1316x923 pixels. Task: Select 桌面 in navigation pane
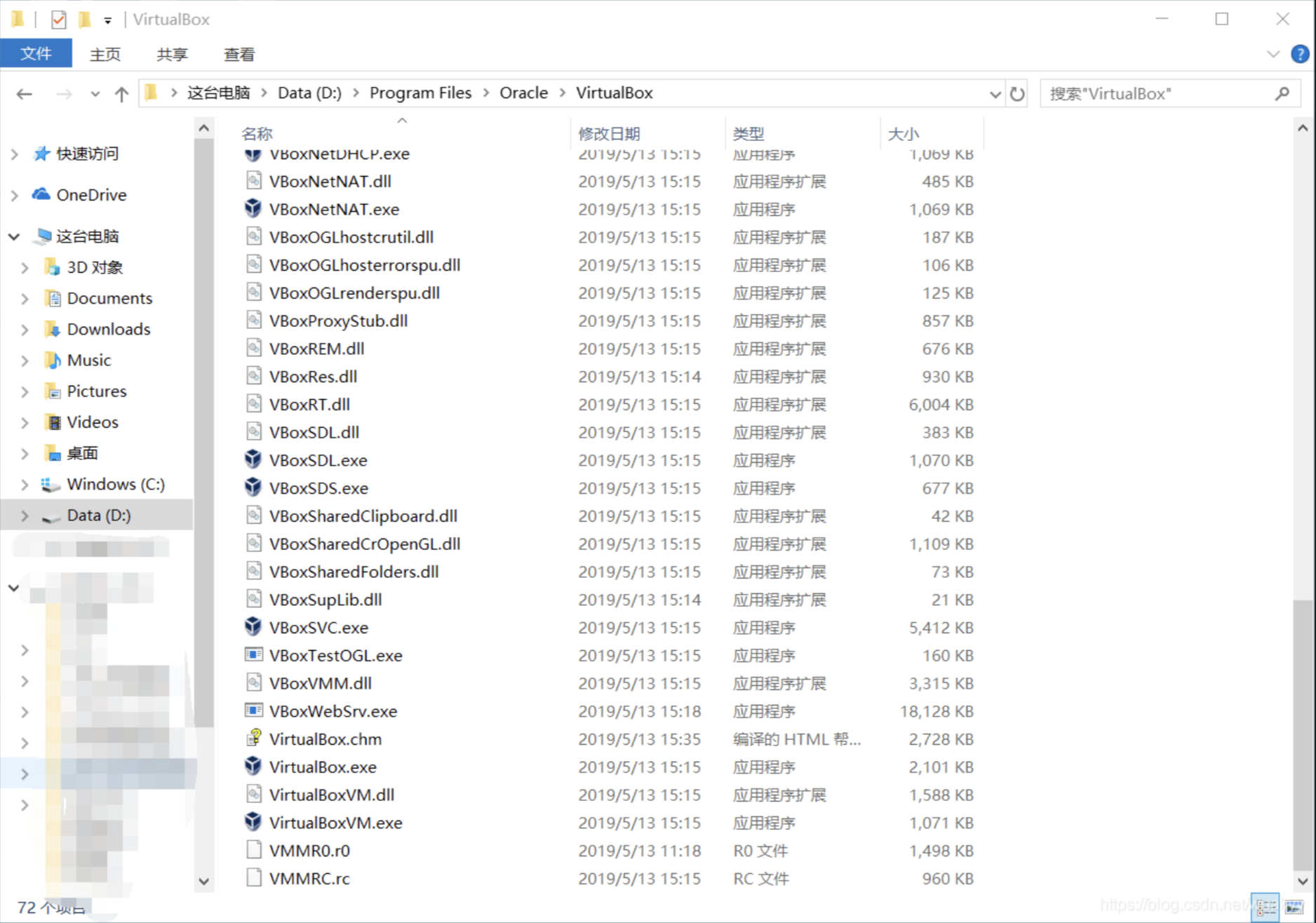click(82, 453)
